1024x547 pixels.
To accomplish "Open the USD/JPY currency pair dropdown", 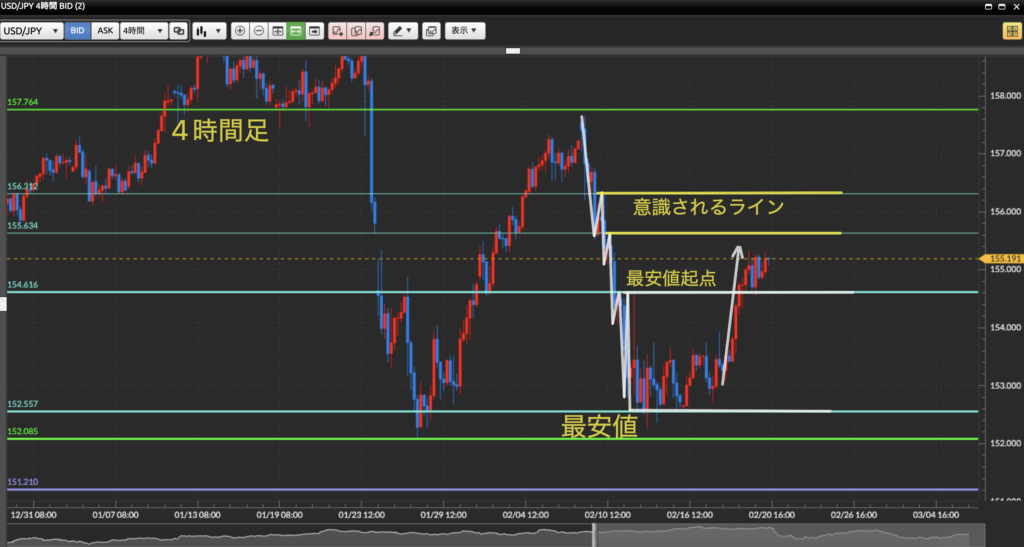I will [x=32, y=31].
